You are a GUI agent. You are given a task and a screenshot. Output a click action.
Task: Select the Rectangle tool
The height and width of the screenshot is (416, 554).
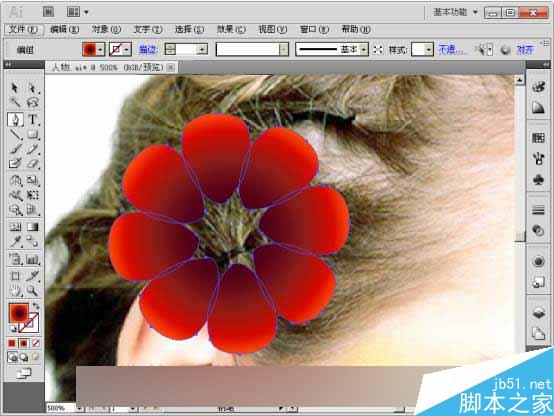pyautogui.click(x=32, y=134)
